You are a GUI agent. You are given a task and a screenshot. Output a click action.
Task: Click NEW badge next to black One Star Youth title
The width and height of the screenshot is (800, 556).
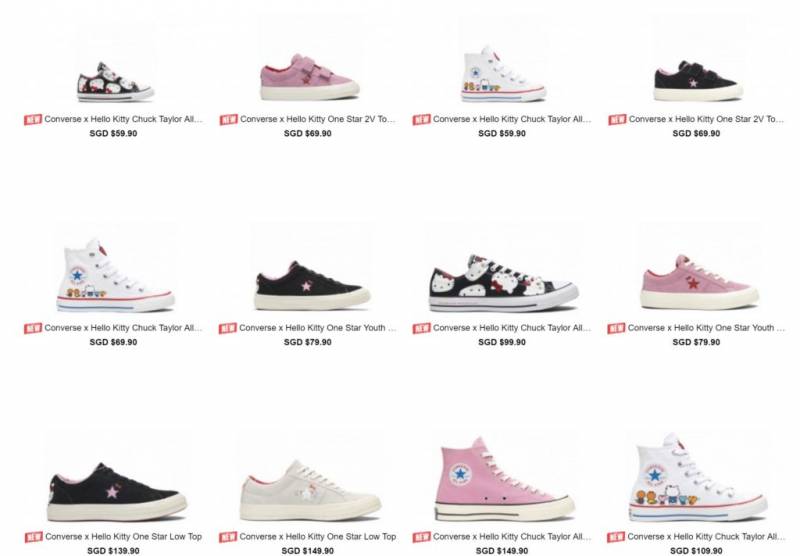[x=228, y=328]
